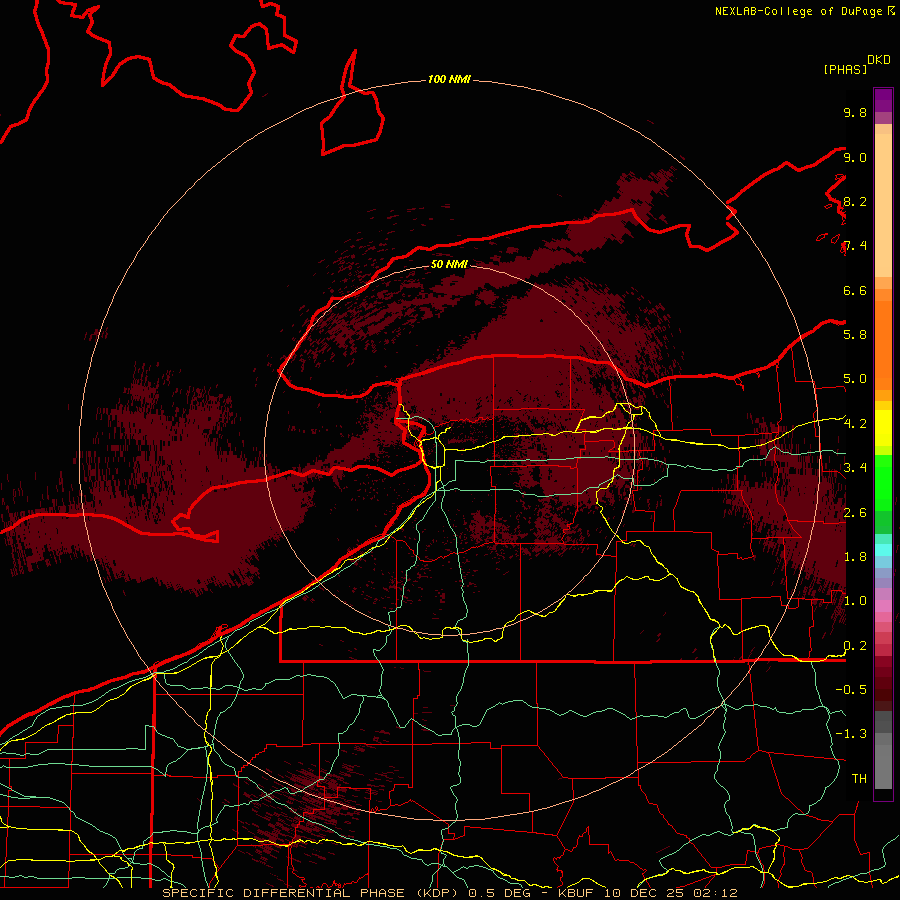Click the 1.0 value on color scale

pos(855,600)
